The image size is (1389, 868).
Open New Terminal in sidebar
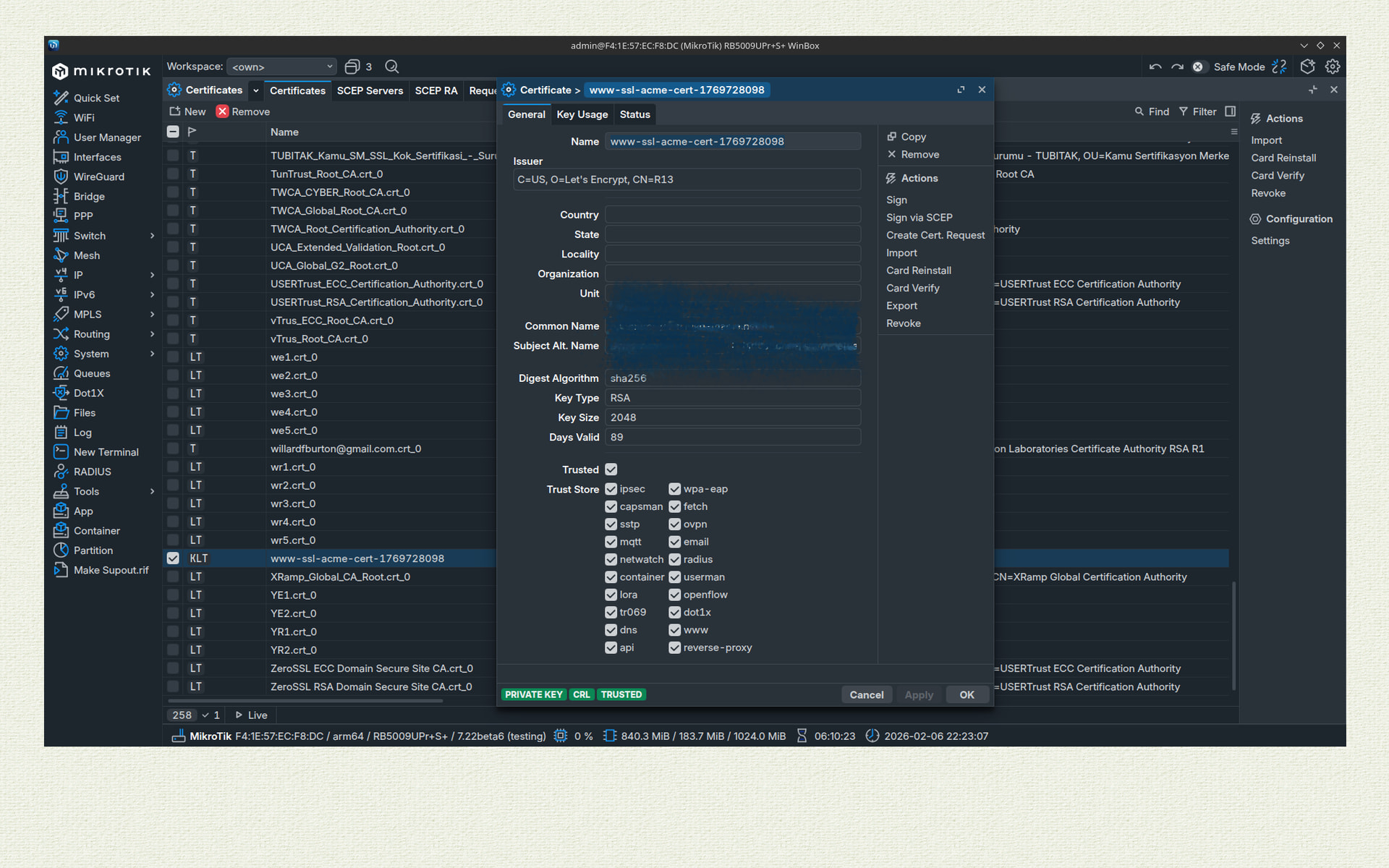106,452
